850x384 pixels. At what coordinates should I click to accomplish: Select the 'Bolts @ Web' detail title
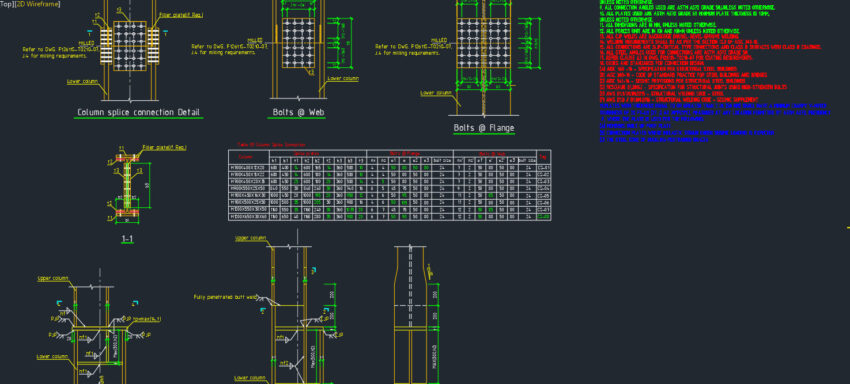(x=296, y=113)
